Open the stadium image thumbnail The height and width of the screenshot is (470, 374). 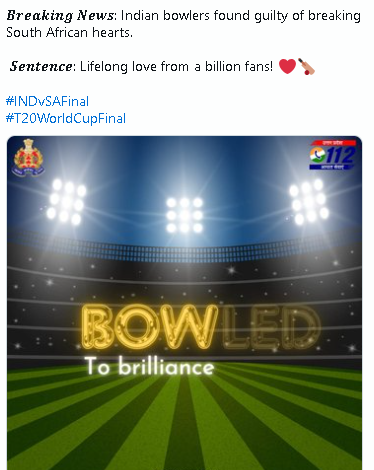pos(184,303)
